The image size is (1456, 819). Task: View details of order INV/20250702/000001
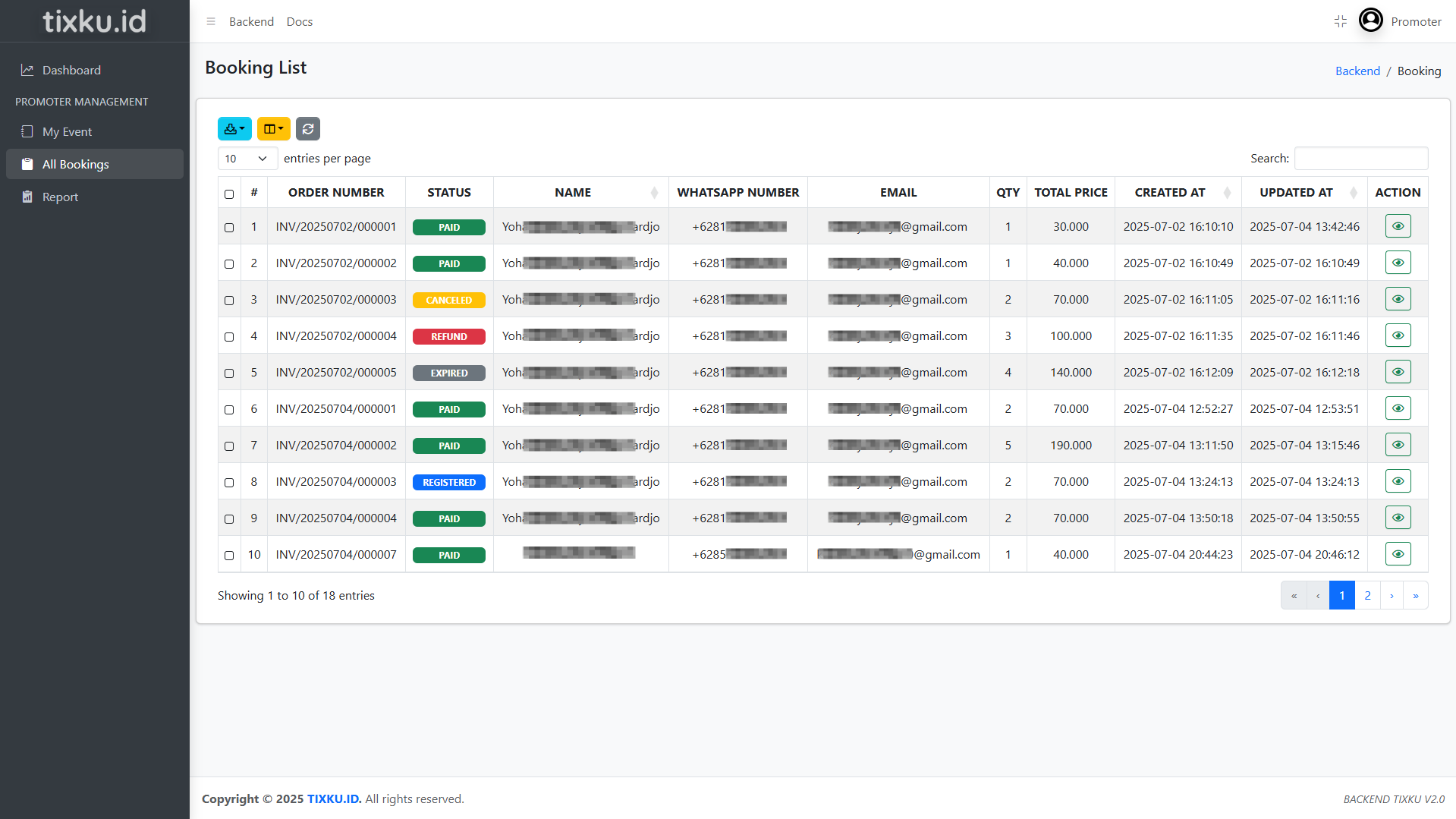pyautogui.click(x=1398, y=226)
